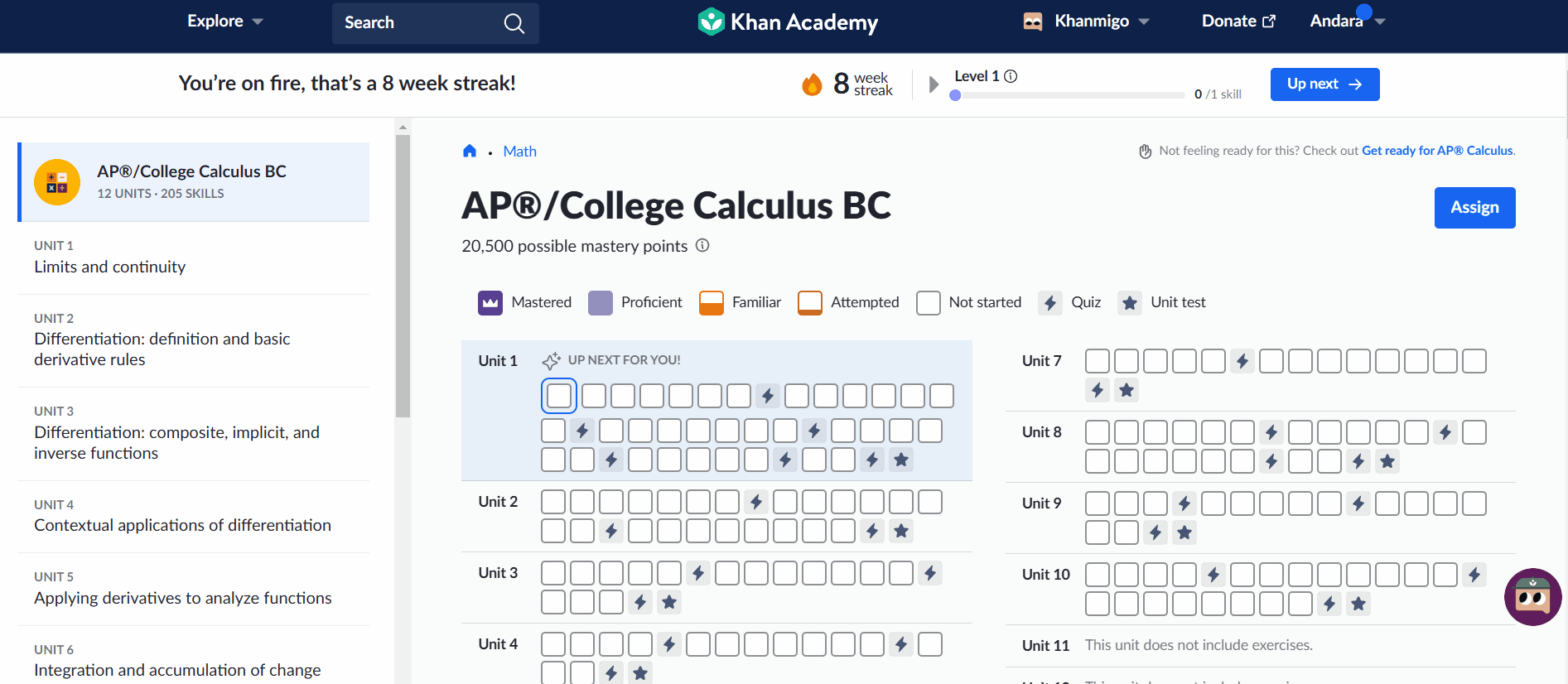This screenshot has width=1568, height=684.
Task: Expand the streak level play triangle
Action: pos(934,84)
